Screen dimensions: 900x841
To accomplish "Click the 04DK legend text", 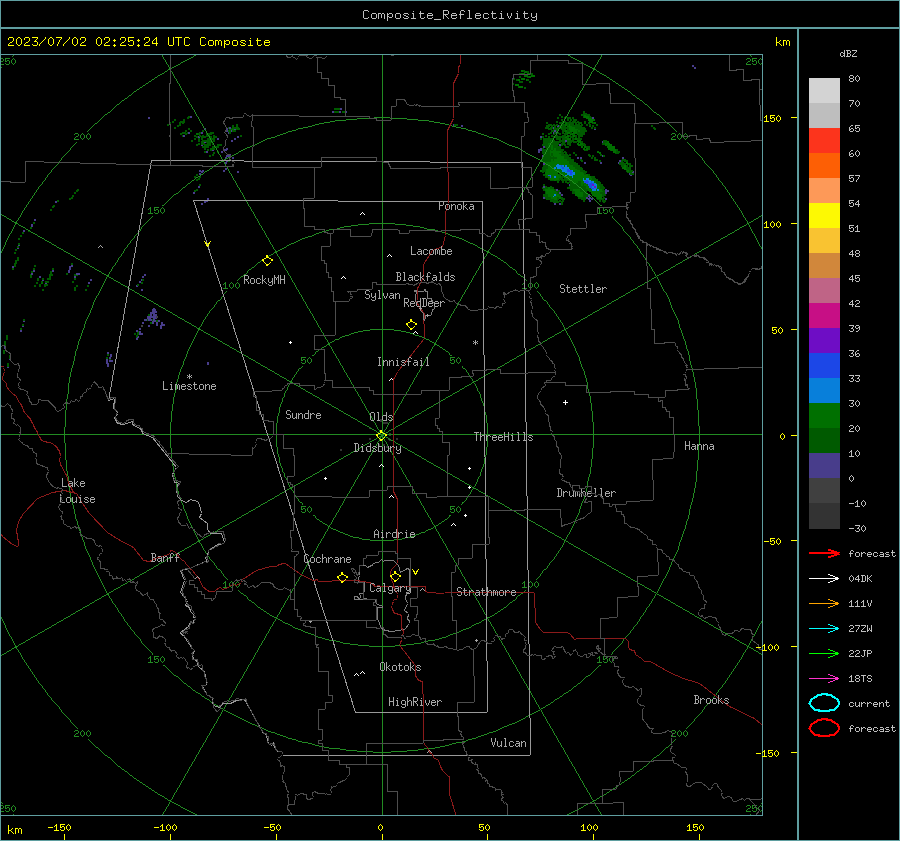I will pyautogui.click(x=860, y=579).
